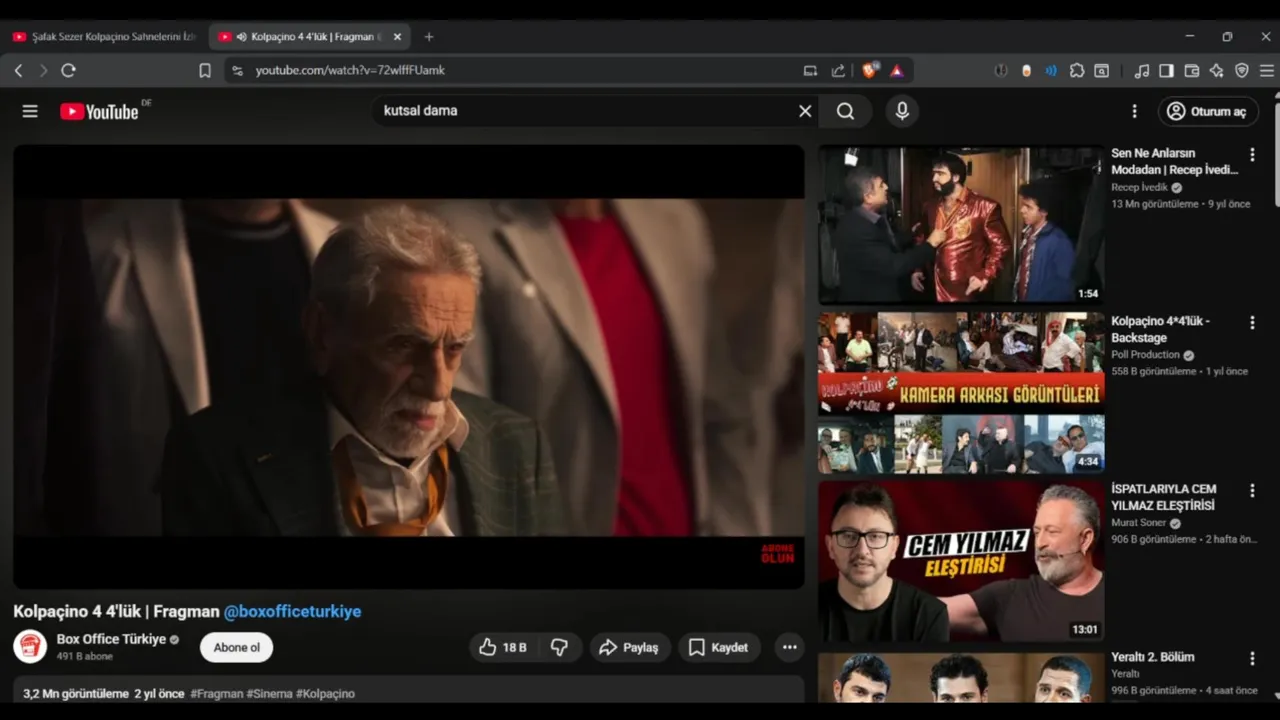Open Brave Shields lion icon
Viewport: 1280px width, 720px height.
(870, 71)
